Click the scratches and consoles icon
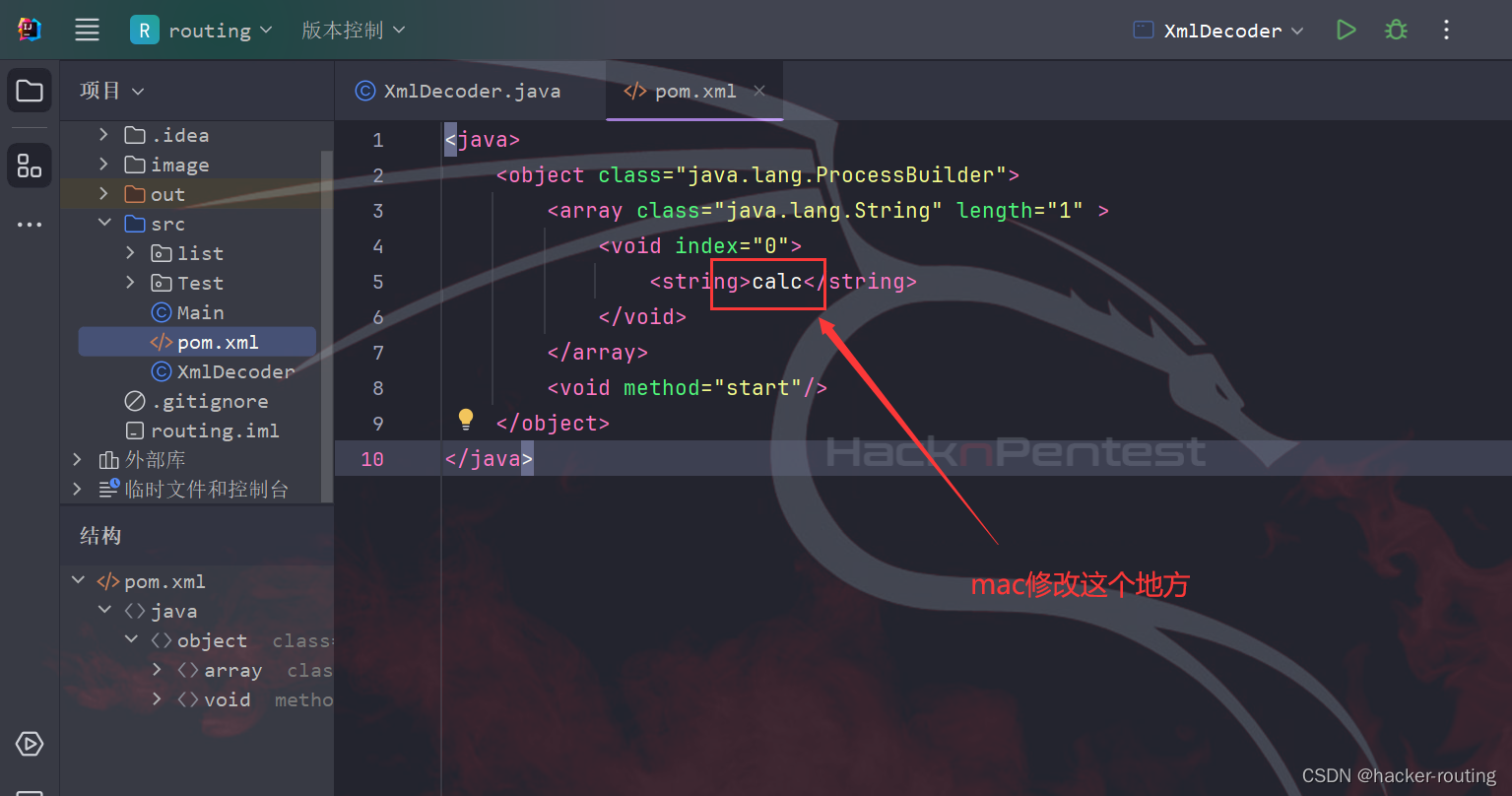Viewport: 1512px width, 796px height. [x=109, y=489]
